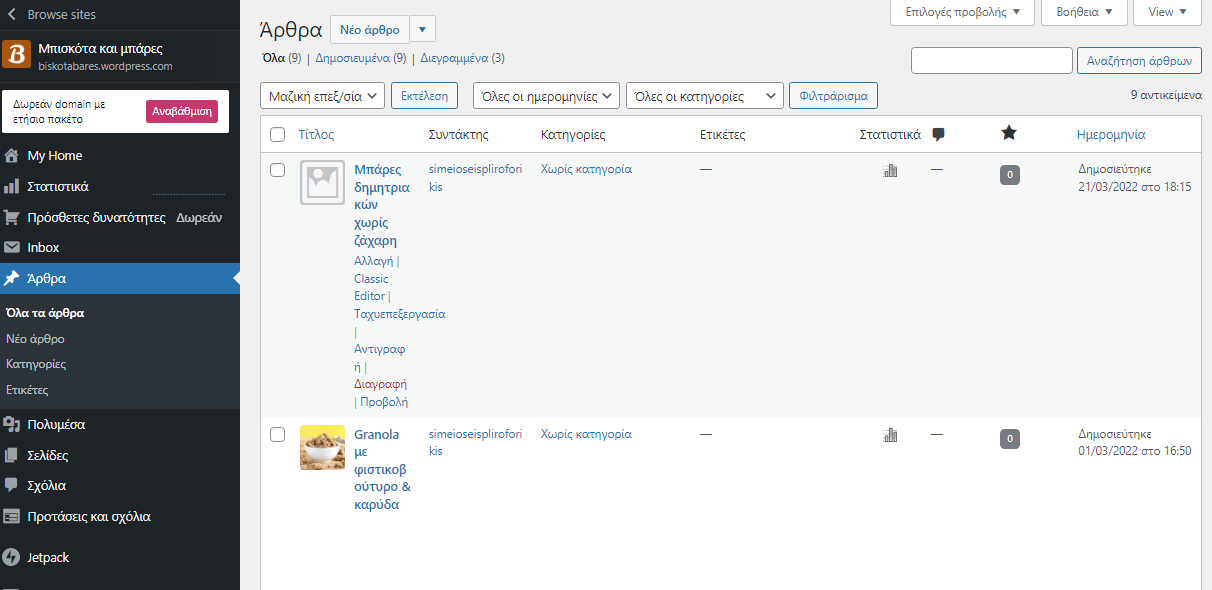Click the comments bubble column header icon
The height and width of the screenshot is (590, 1212).
[x=938, y=134]
